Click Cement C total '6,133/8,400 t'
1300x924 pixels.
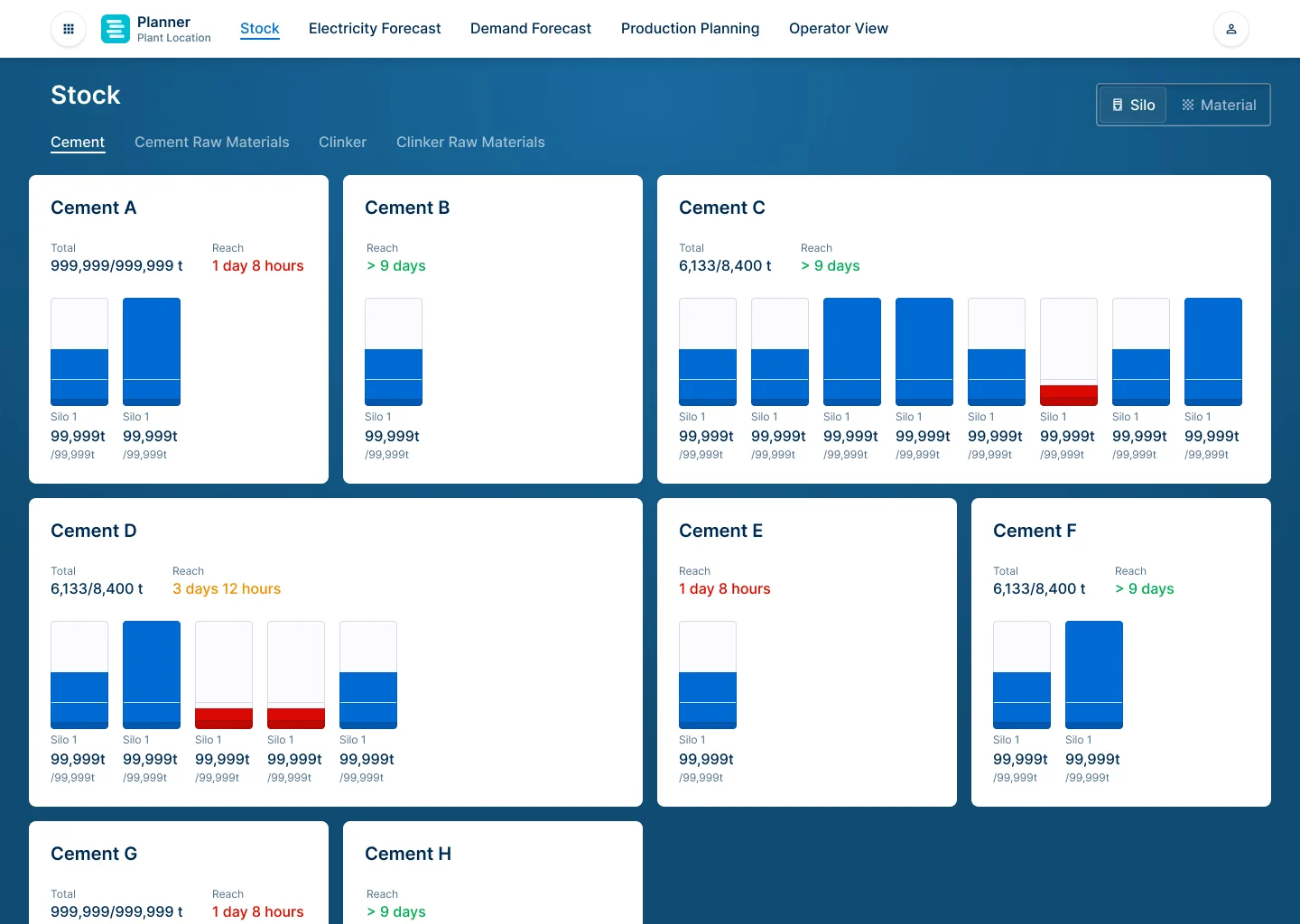tap(725, 266)
